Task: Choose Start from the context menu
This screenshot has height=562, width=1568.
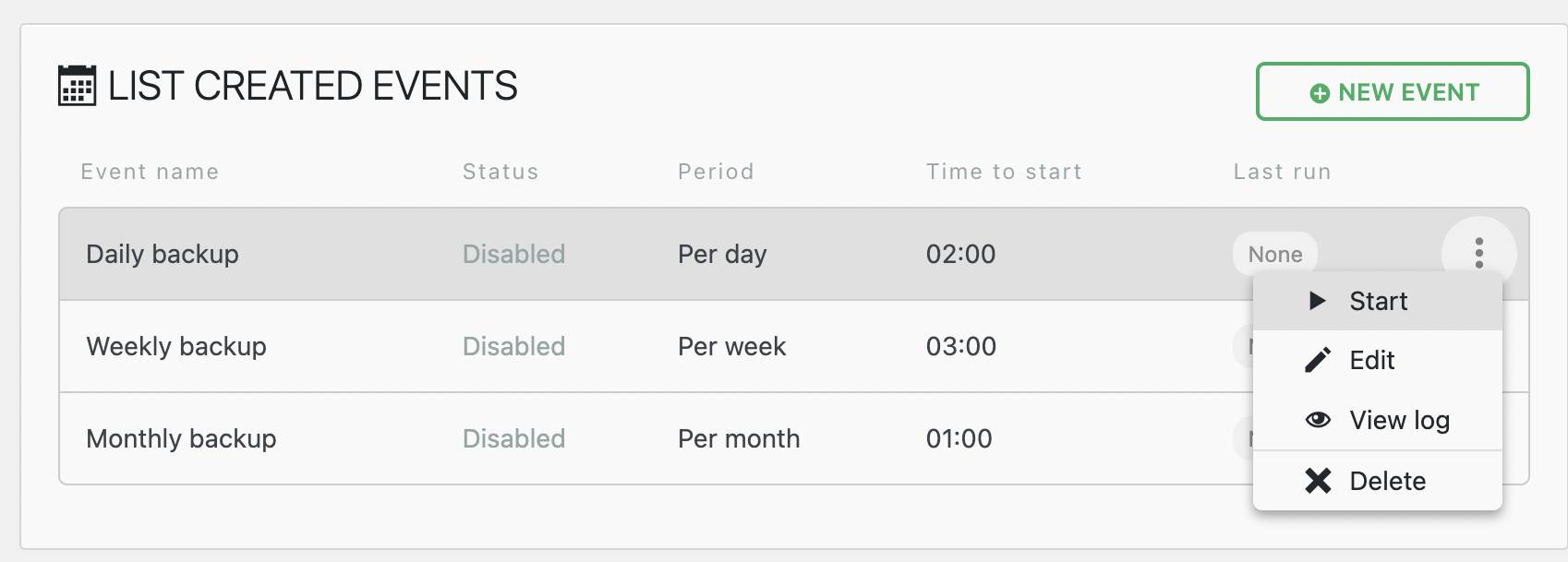Action: click(x=1378, y=301)
